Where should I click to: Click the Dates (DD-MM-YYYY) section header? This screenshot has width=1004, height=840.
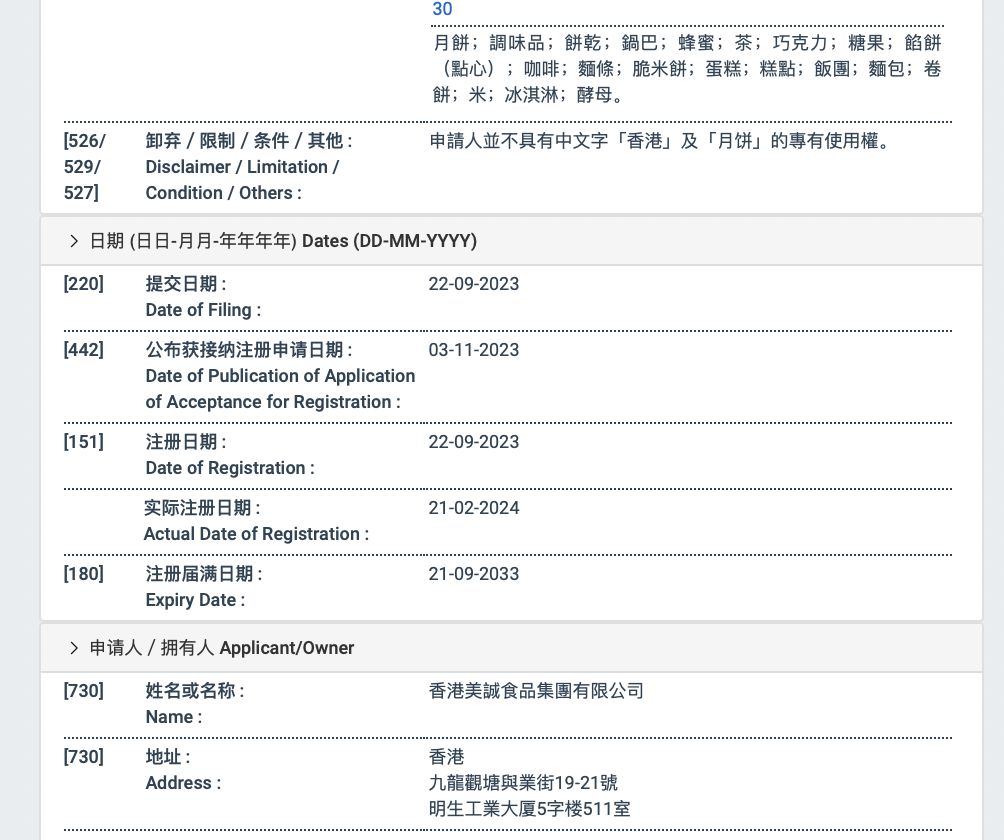(283, 241)
